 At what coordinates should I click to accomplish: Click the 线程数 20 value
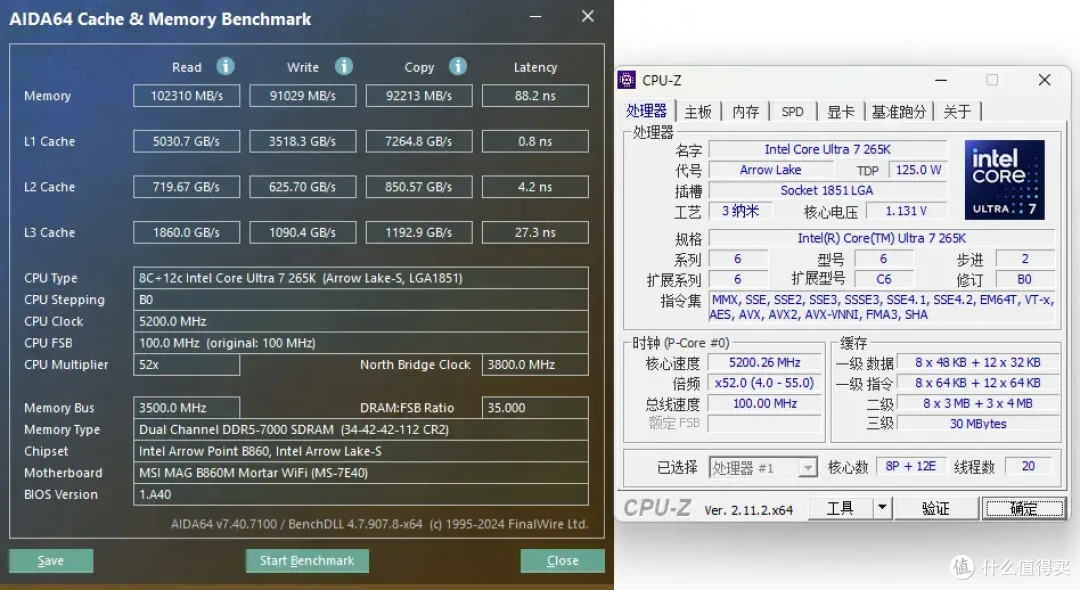tap(1028, 466)
